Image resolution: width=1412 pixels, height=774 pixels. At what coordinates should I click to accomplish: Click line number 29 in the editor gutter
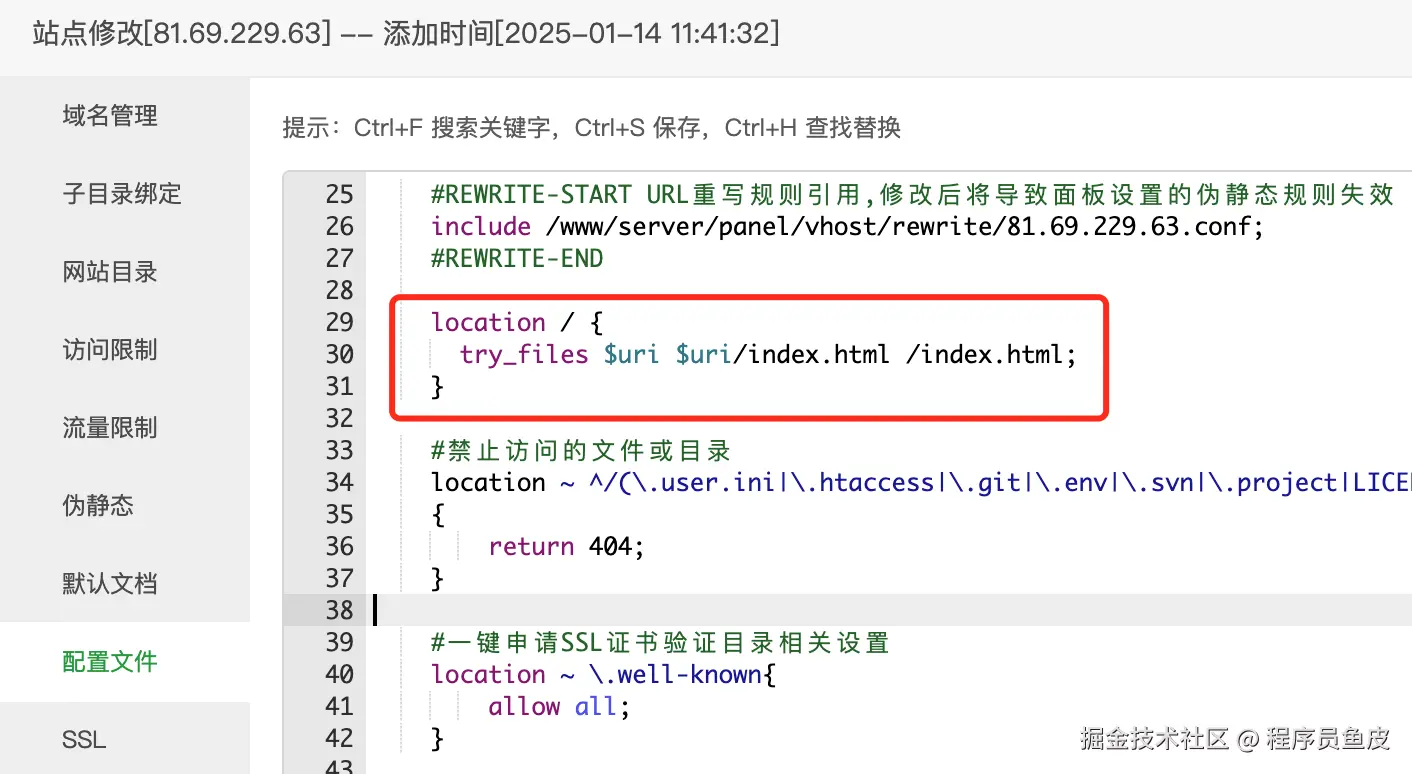click(339, 322)
